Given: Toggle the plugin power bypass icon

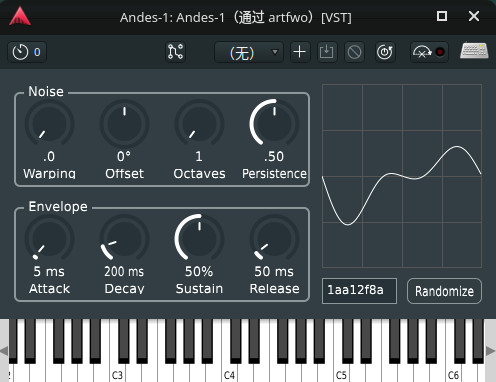Looking at the screenshot, I should pos(385,52).
